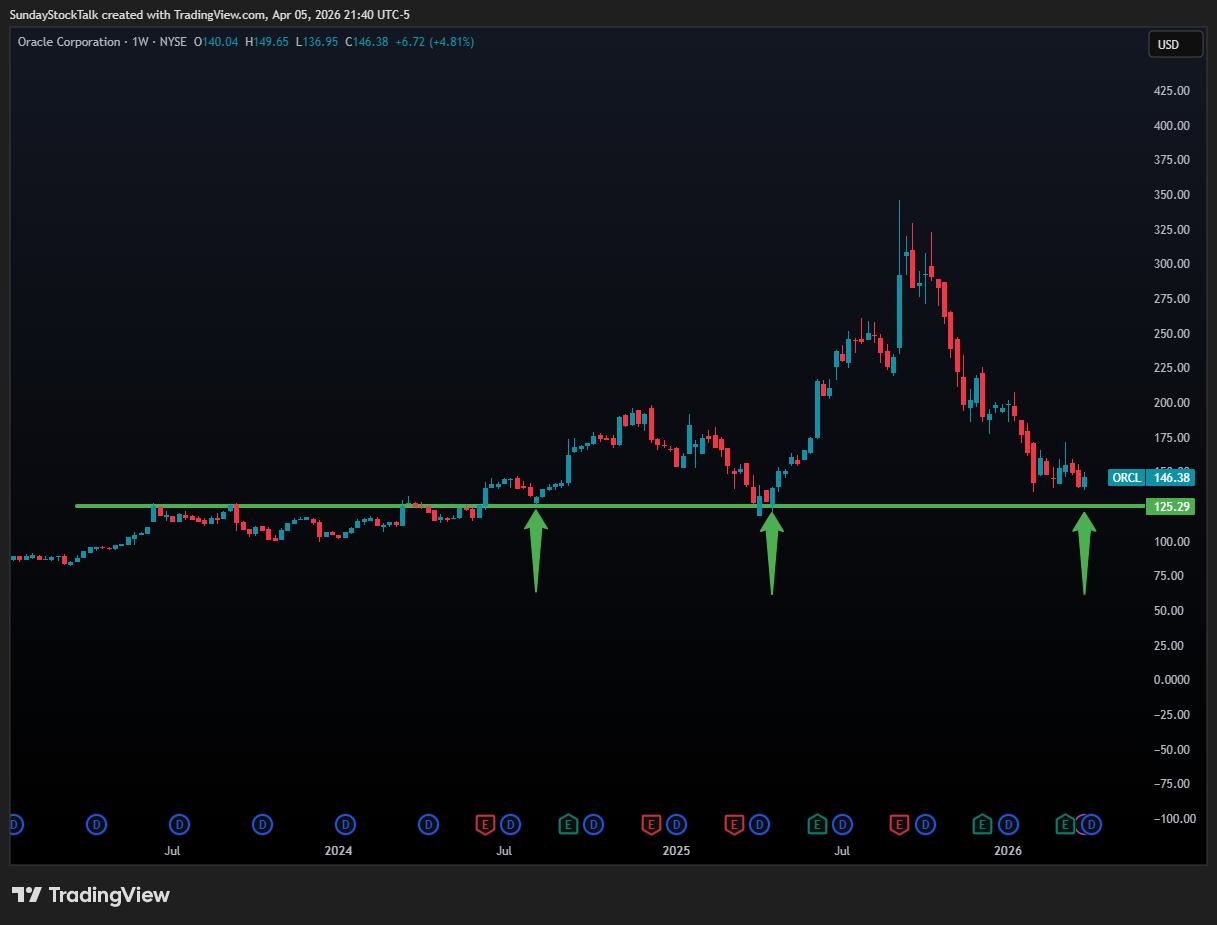Screen dimensions: 1217x925
Task: Click the dividend marker directly above the 2026 label
Action: [x=1009, y=825]
